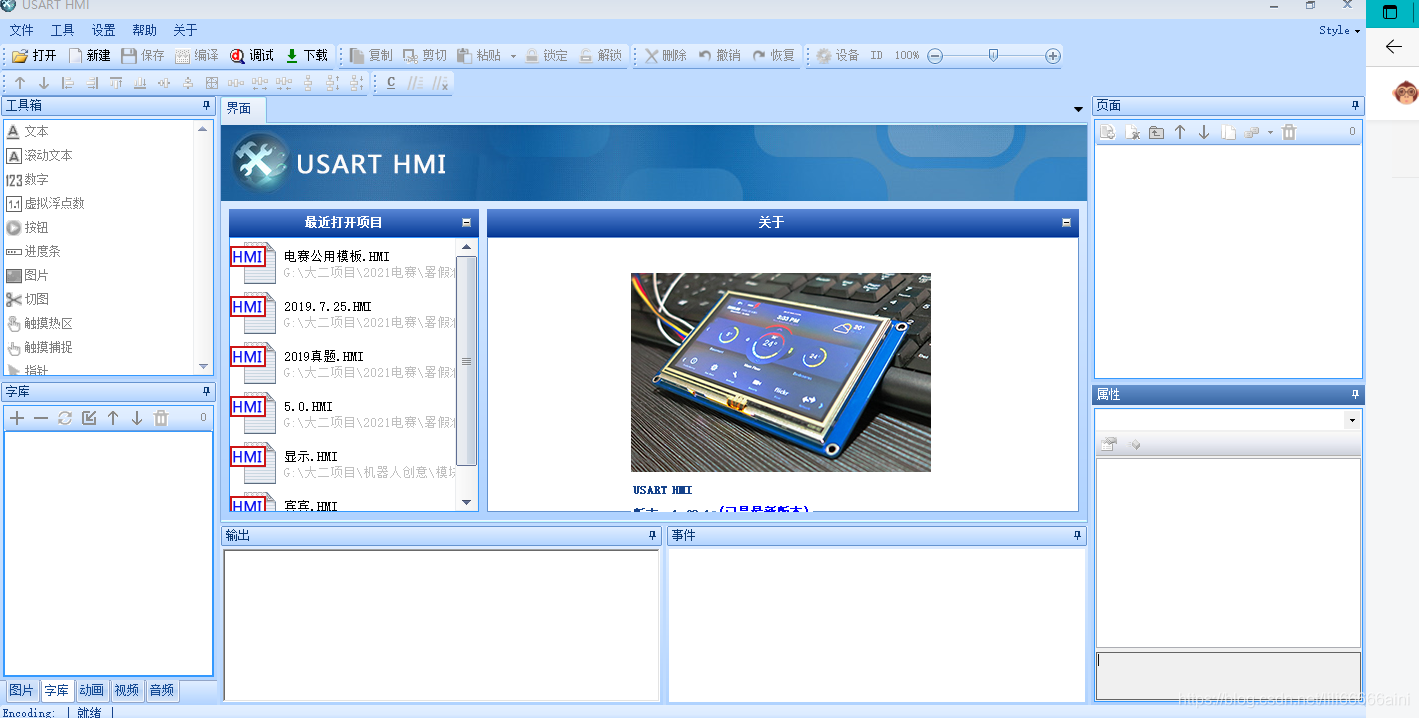This screenshot has width=1419, height=718.
Task: Select the 图片 picture tool in toolbox
Action: (x=27, y=275)
